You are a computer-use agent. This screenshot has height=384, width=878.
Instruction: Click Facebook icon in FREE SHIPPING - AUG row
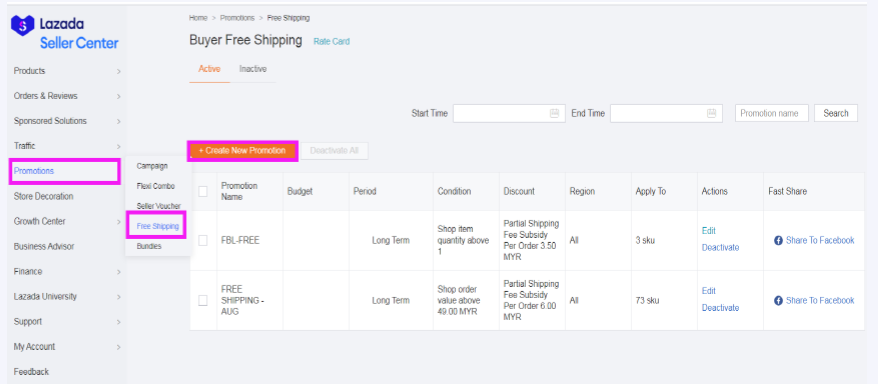pos(778,301)
